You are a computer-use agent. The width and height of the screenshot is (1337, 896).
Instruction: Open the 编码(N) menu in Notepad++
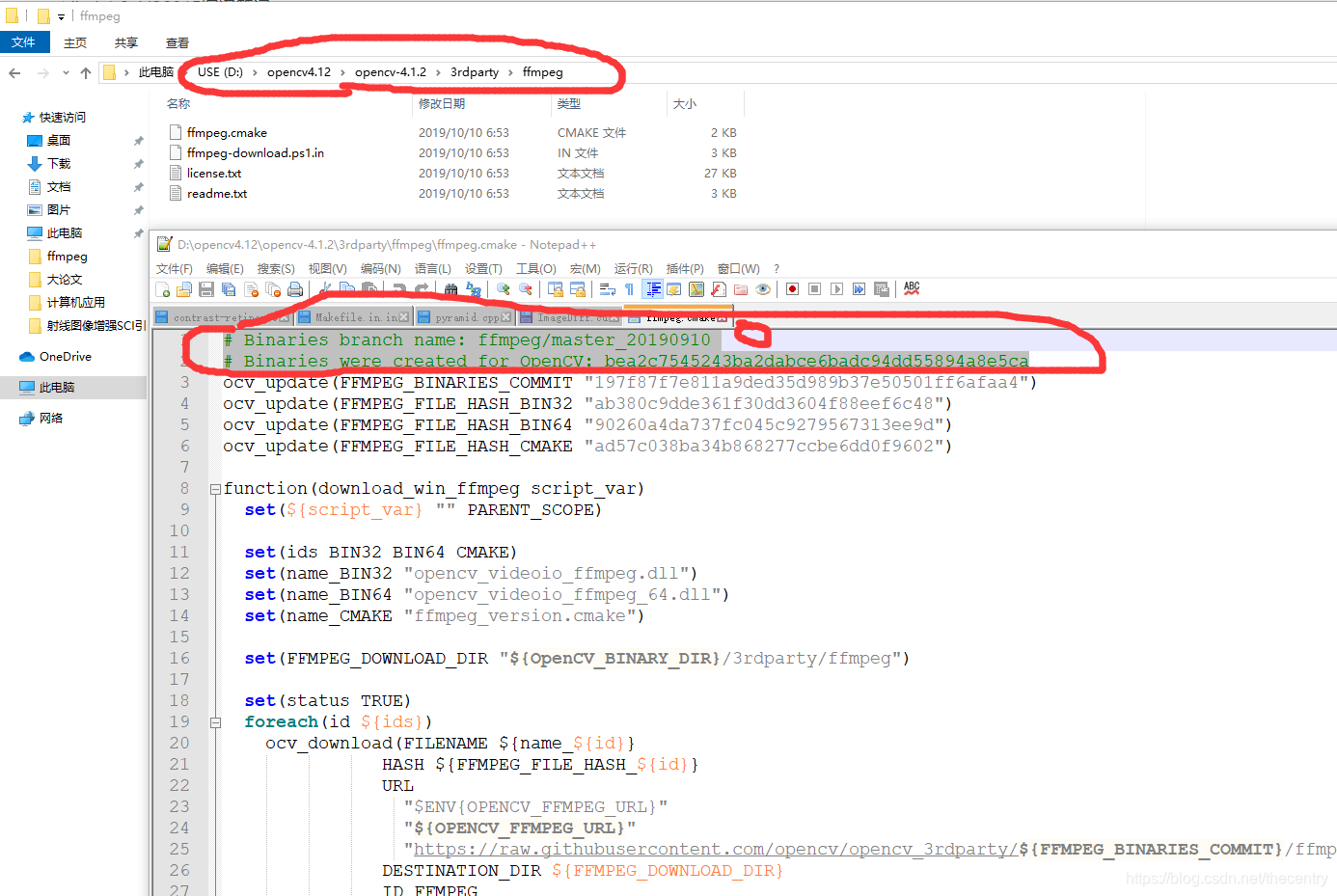[380, 269]
